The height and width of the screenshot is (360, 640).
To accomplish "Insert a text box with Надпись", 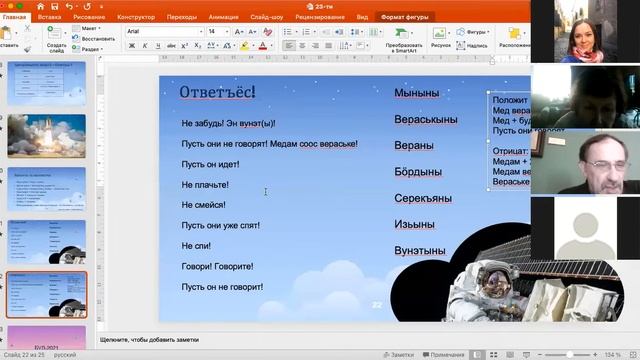I will 472,46.
